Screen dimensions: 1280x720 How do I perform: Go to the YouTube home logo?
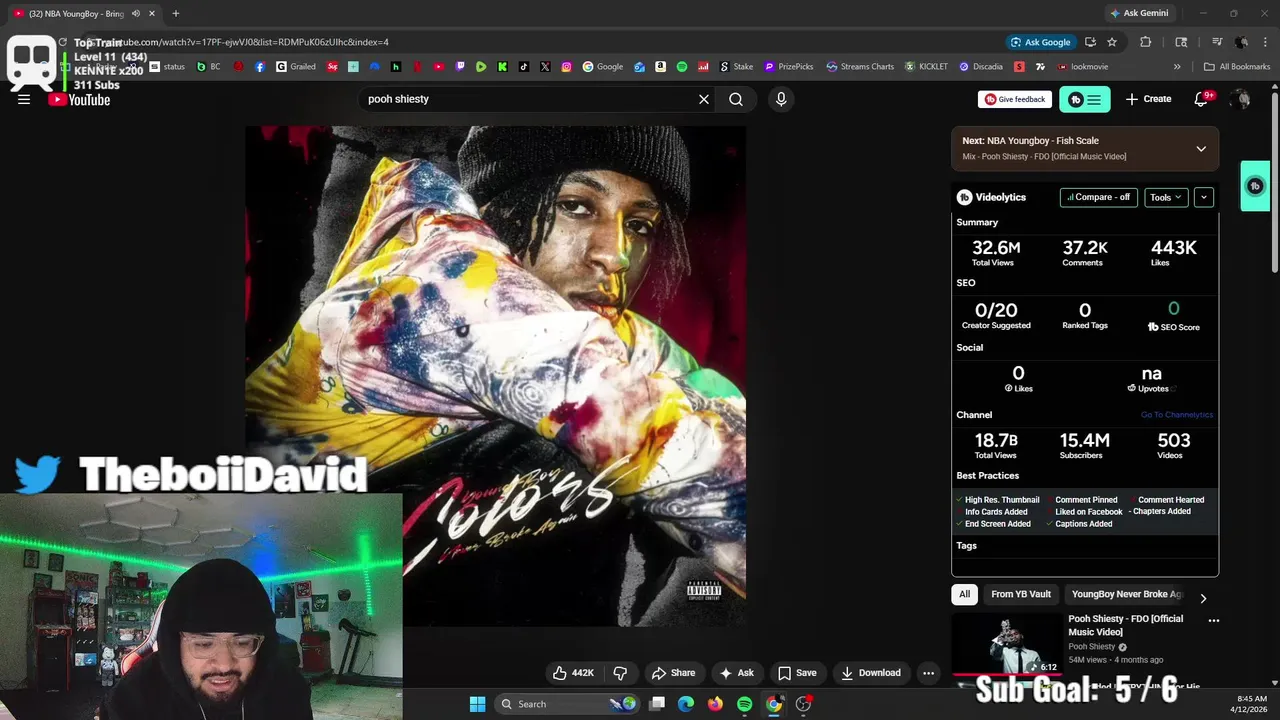click(x=79, y=100)
